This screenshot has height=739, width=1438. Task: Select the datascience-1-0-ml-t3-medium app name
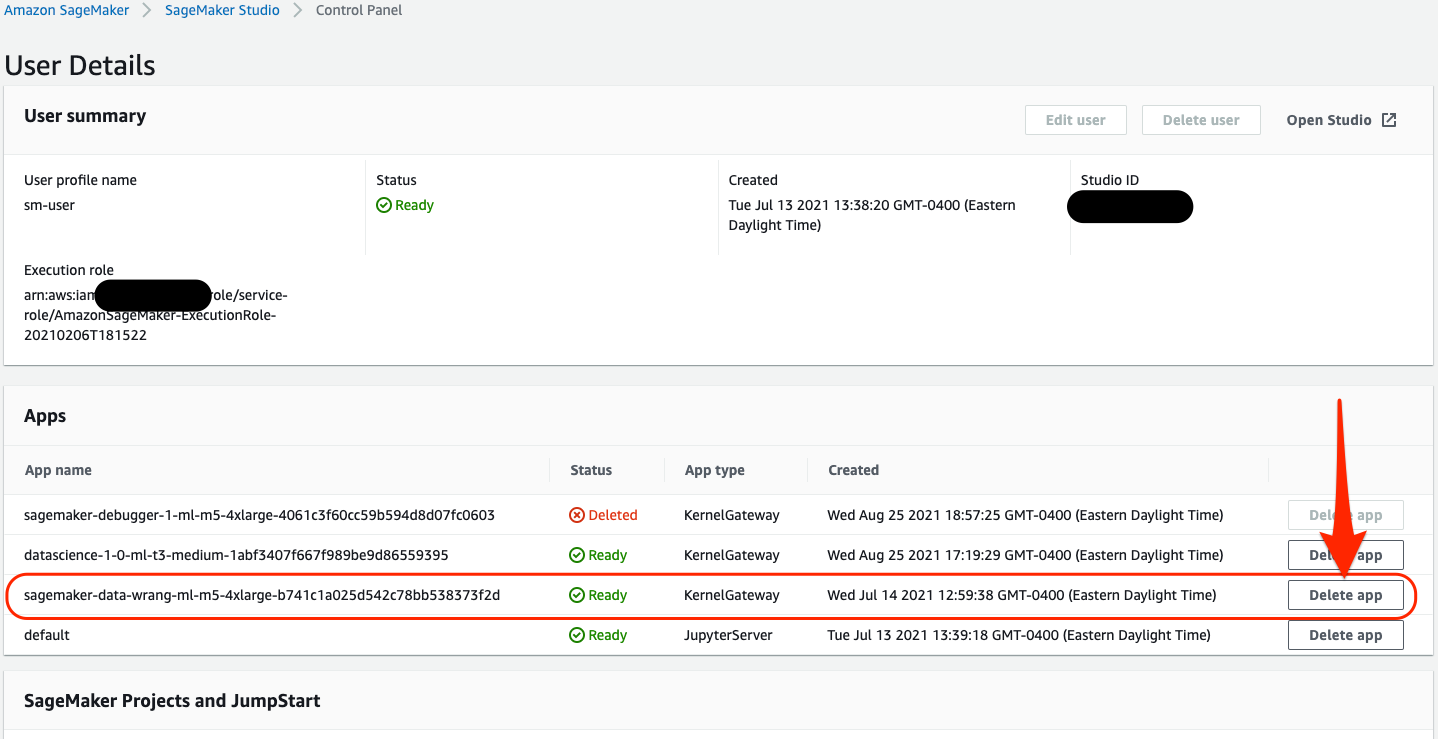(236, 555)
